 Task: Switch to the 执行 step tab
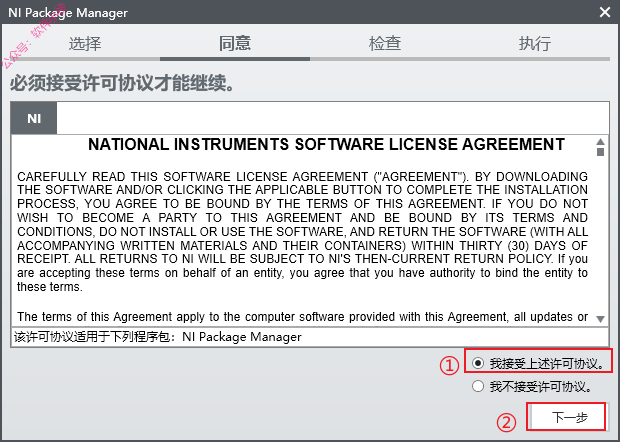coord(535,43)
